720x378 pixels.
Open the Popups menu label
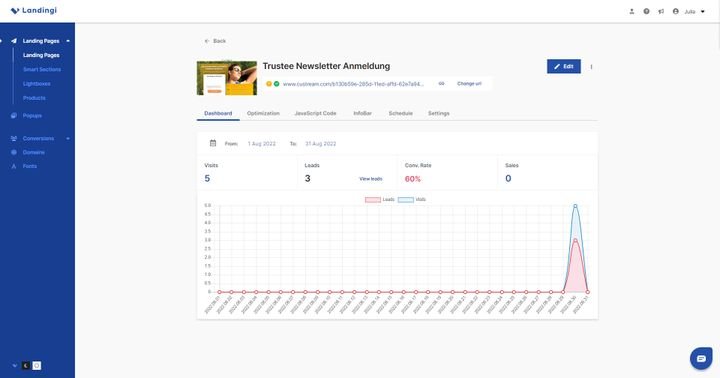[x=32, y=116]
